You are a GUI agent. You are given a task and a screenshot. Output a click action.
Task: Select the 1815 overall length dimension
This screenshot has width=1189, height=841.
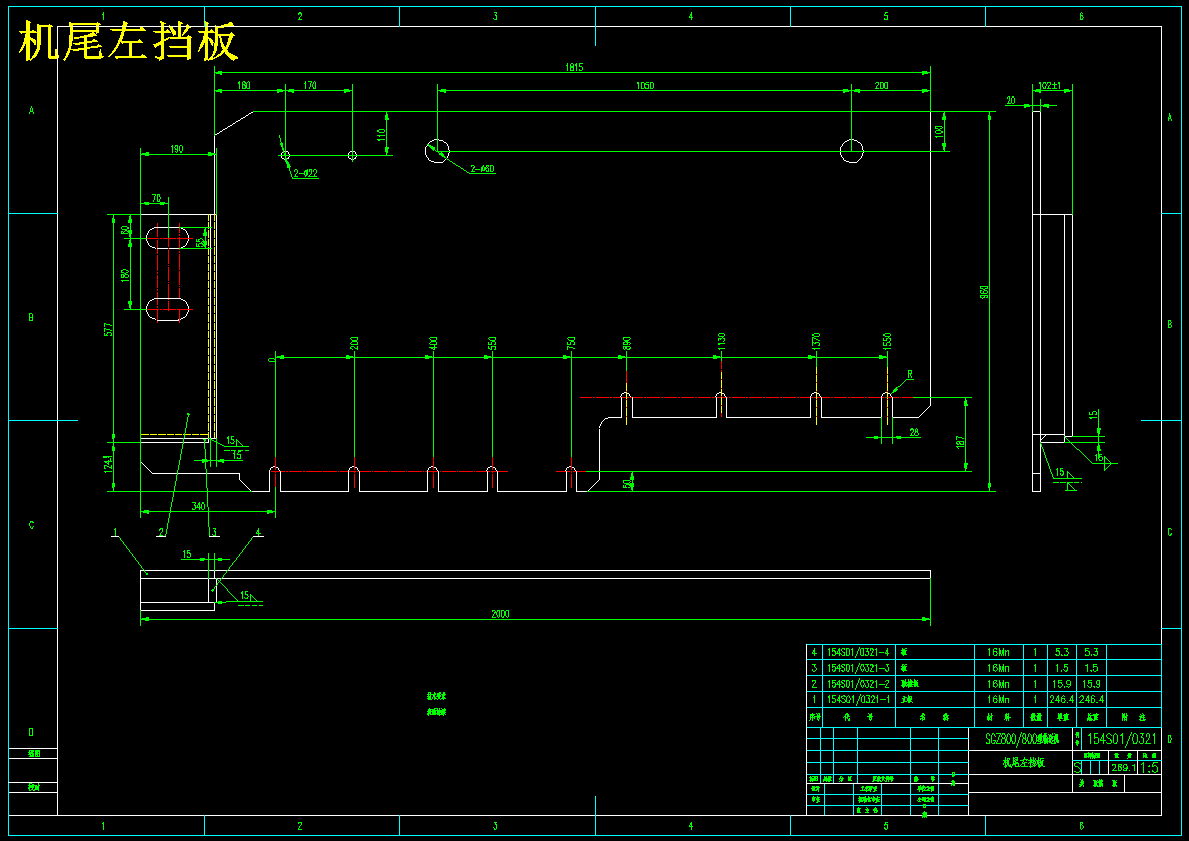574,67
